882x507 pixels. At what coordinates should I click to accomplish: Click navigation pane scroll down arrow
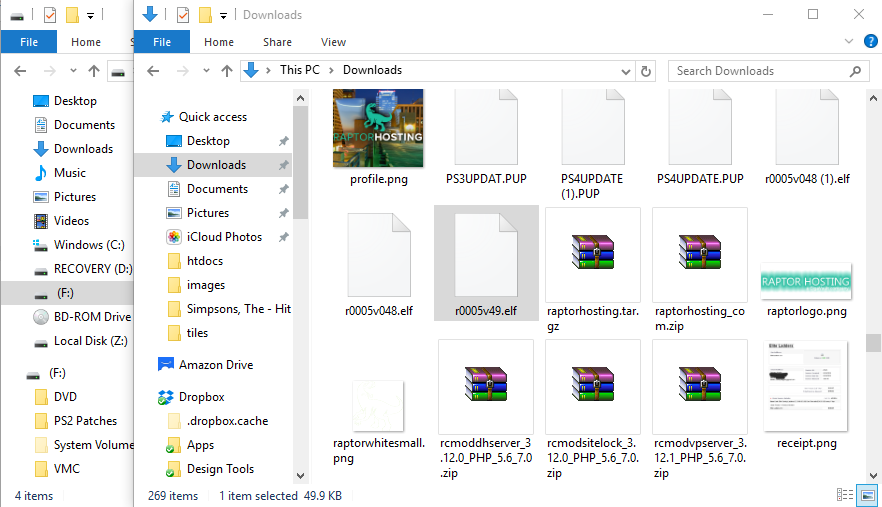click(x=300, y=476)
